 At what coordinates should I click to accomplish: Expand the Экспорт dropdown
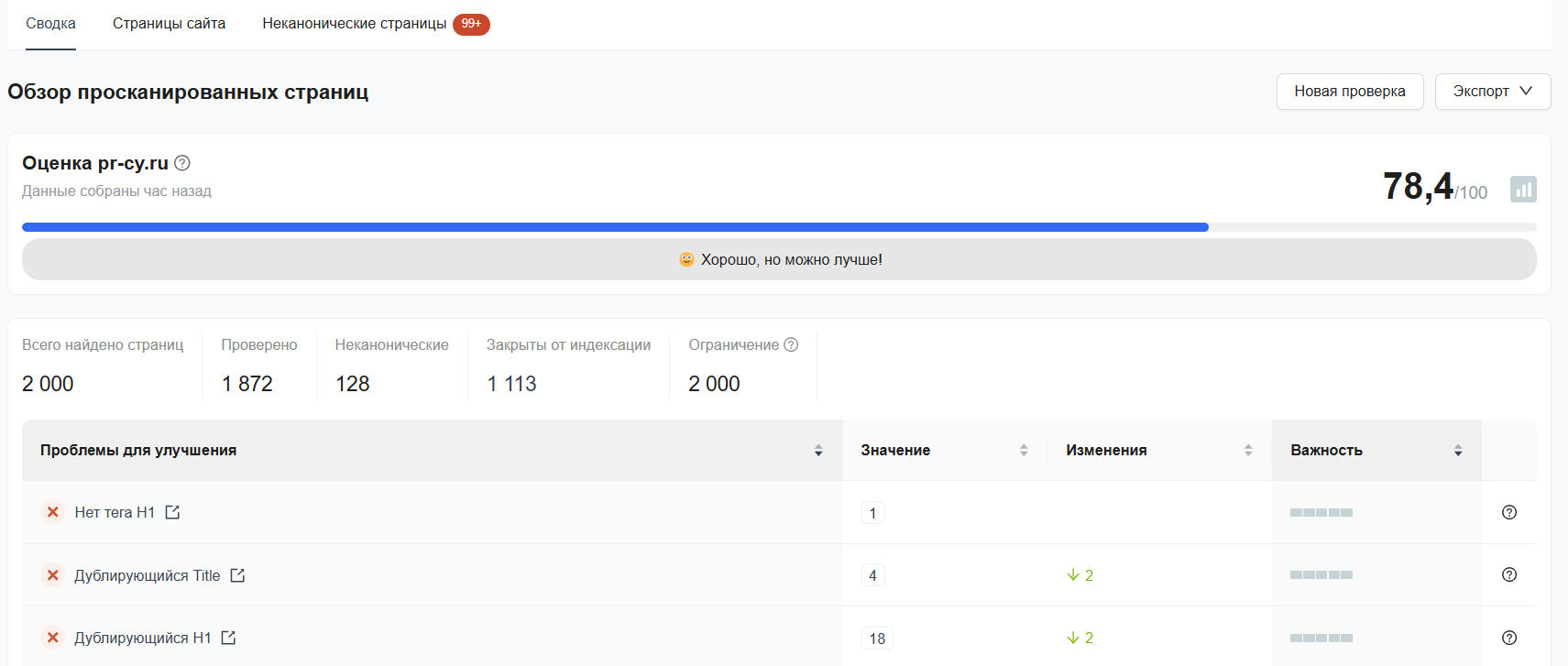(x=1493, y=92)
